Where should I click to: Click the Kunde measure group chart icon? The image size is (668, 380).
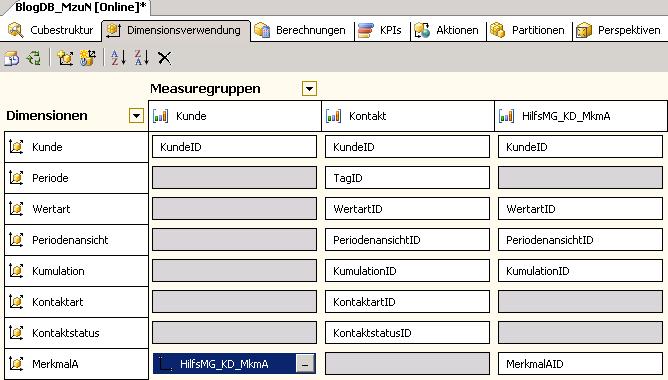coord(161,116)
